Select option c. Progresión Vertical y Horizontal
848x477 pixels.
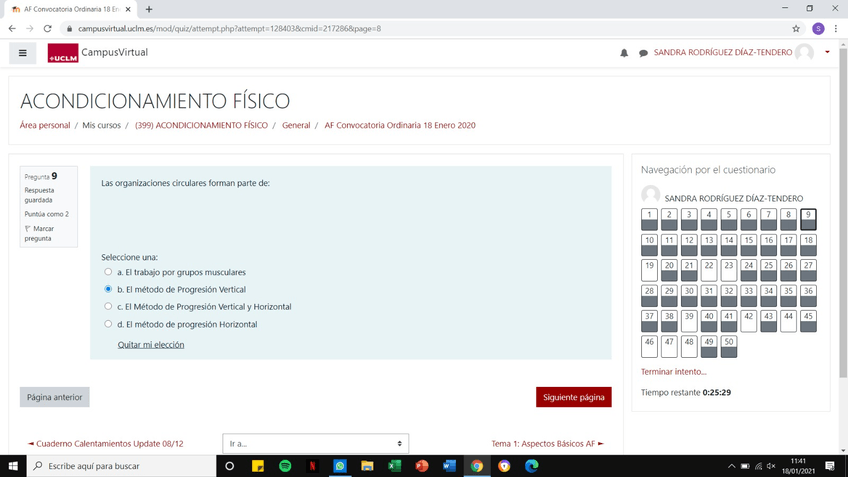tap(108, 307)
